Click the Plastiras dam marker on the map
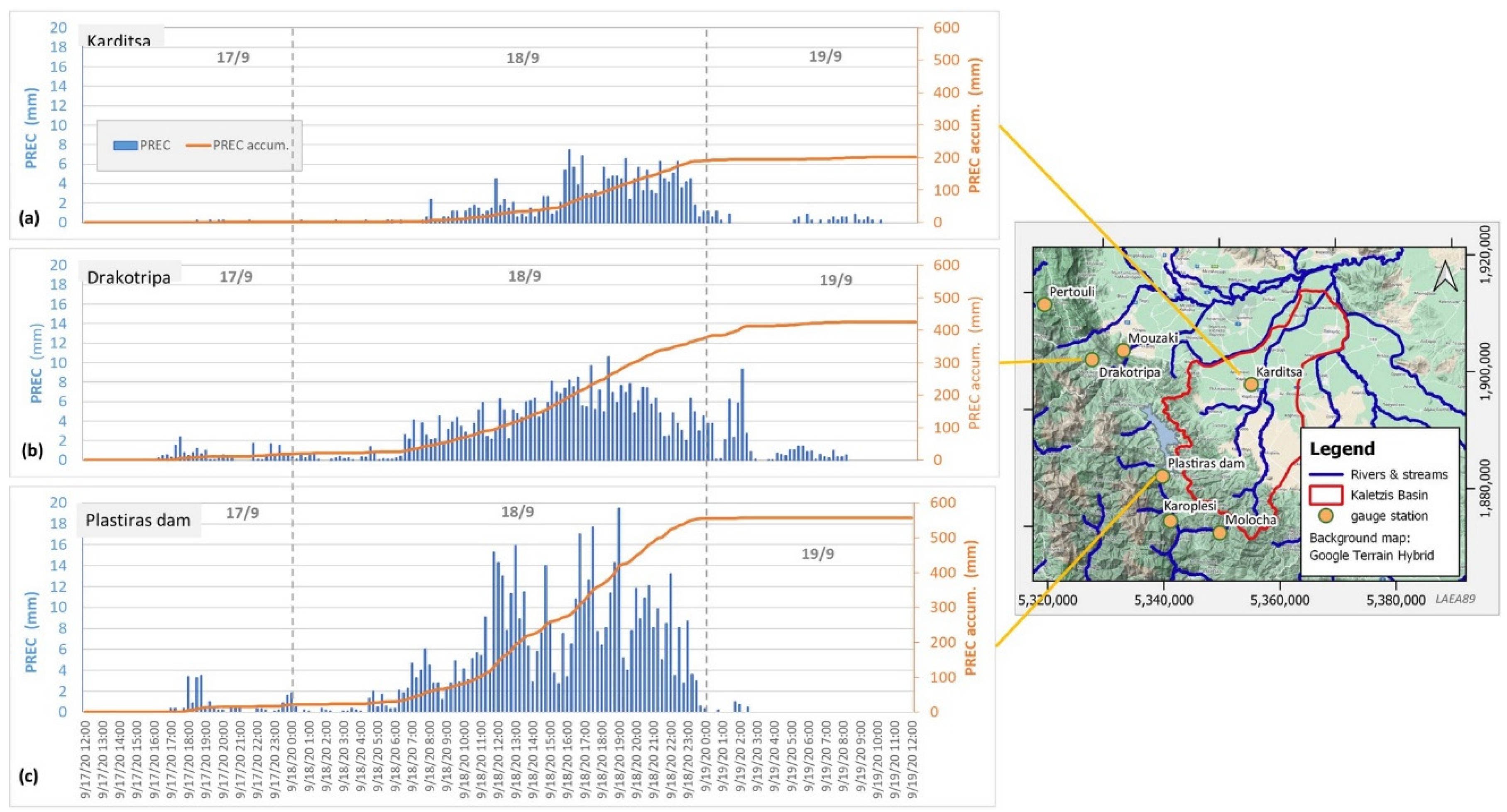This screenshot has height=812, width=1507. coord(1162,476)
